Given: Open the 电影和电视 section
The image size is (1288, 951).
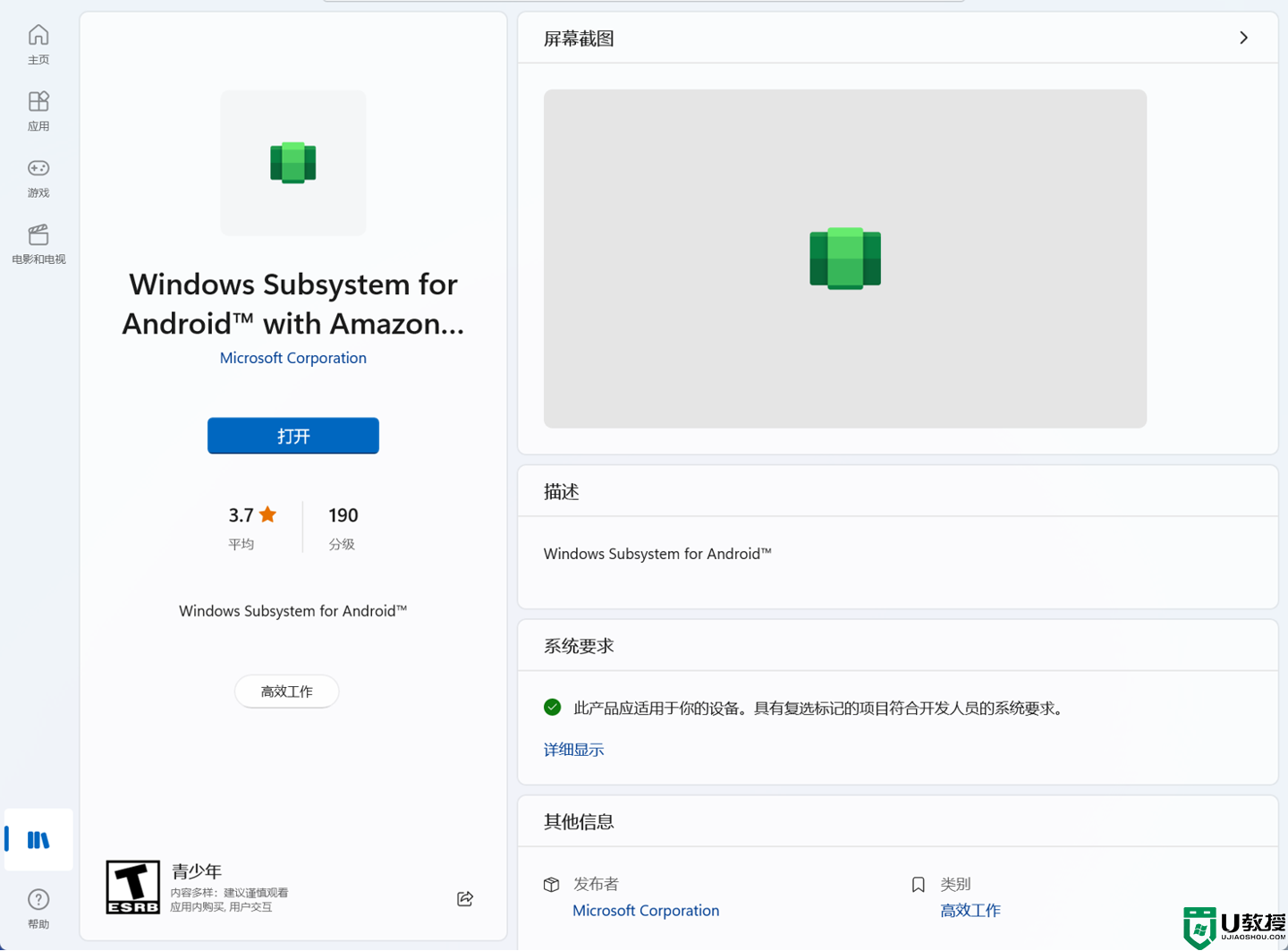Looking at the screenshot, I should click(x=38, y=244).
